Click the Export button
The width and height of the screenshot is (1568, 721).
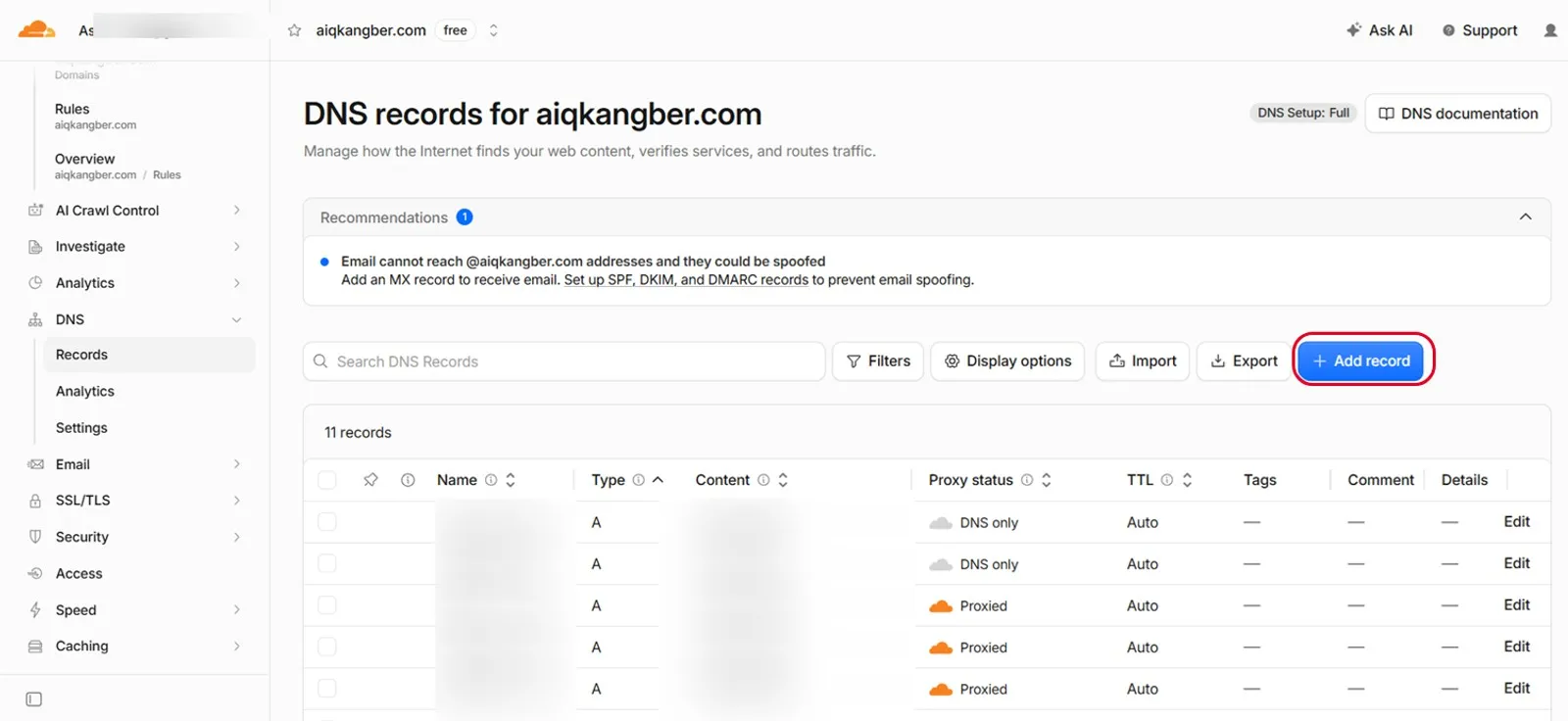pos(1244,361)
